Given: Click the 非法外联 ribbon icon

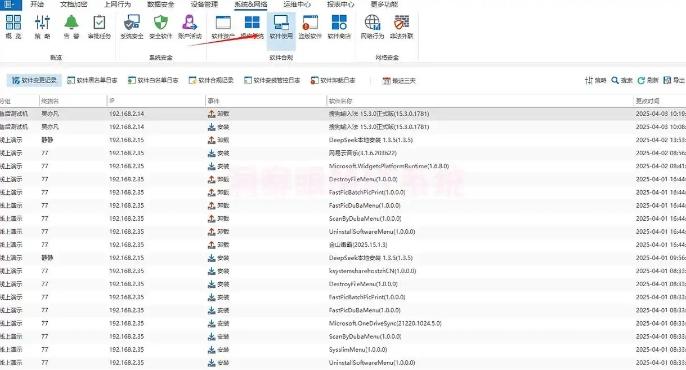Looking at the screenshot, I should point(401,27).
